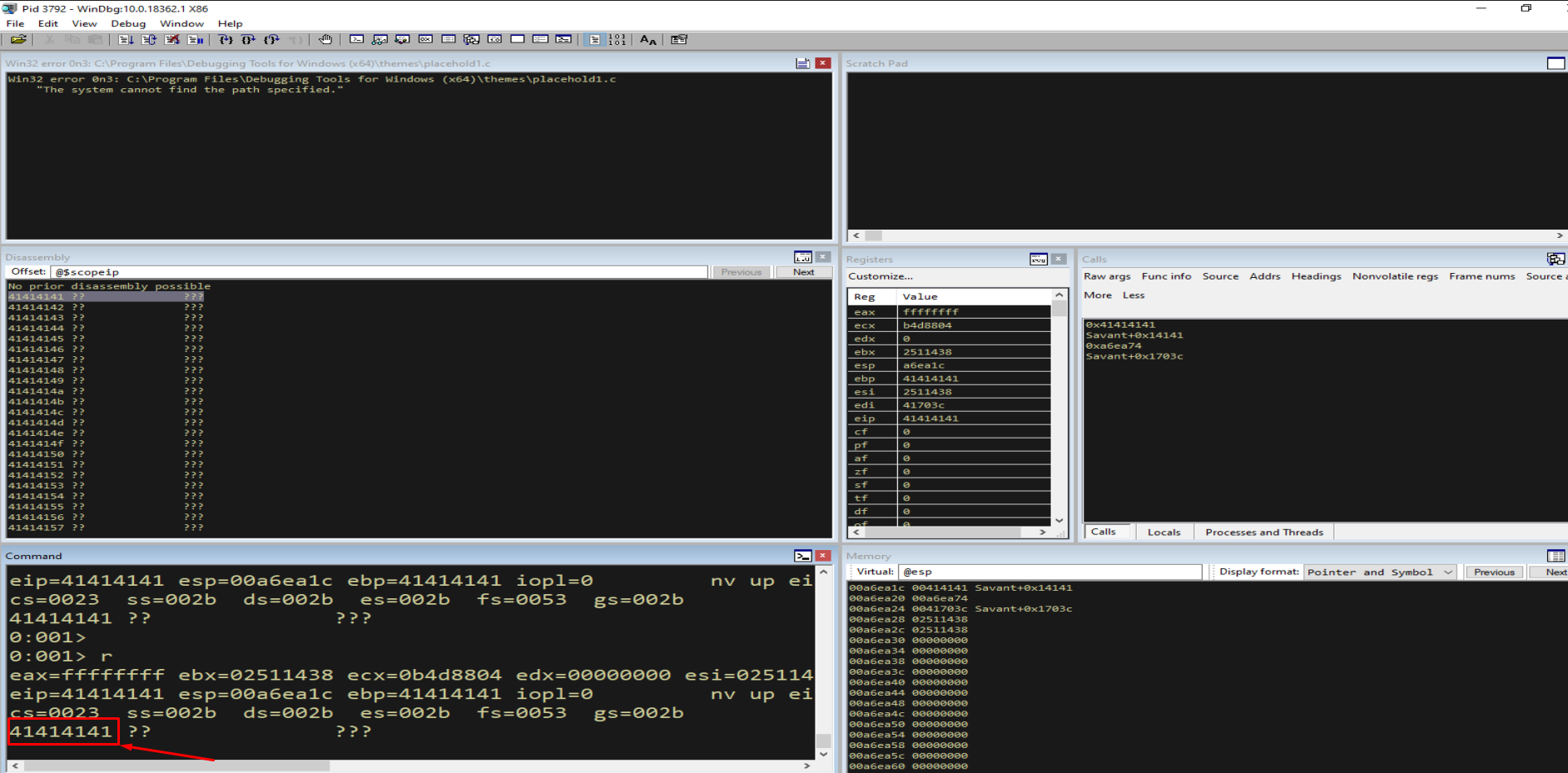The height and width of the screenshot is (773, 1568).
Task: Click the breakpoint hand icon in toolbar
Action: (x=325, y=39)
